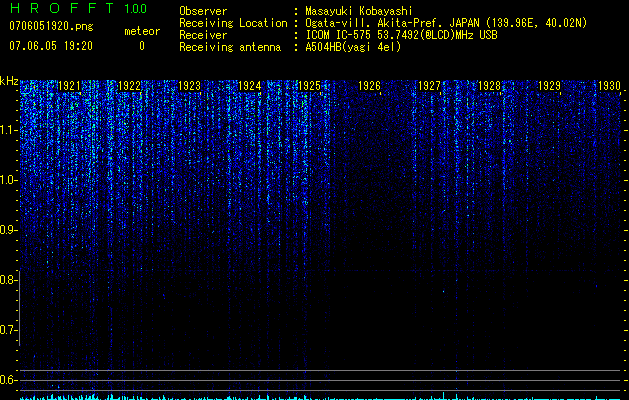This screenshot has height=400, width=629.
Task: Click the 1927 time marker
Action: click(x=429, y=86)
